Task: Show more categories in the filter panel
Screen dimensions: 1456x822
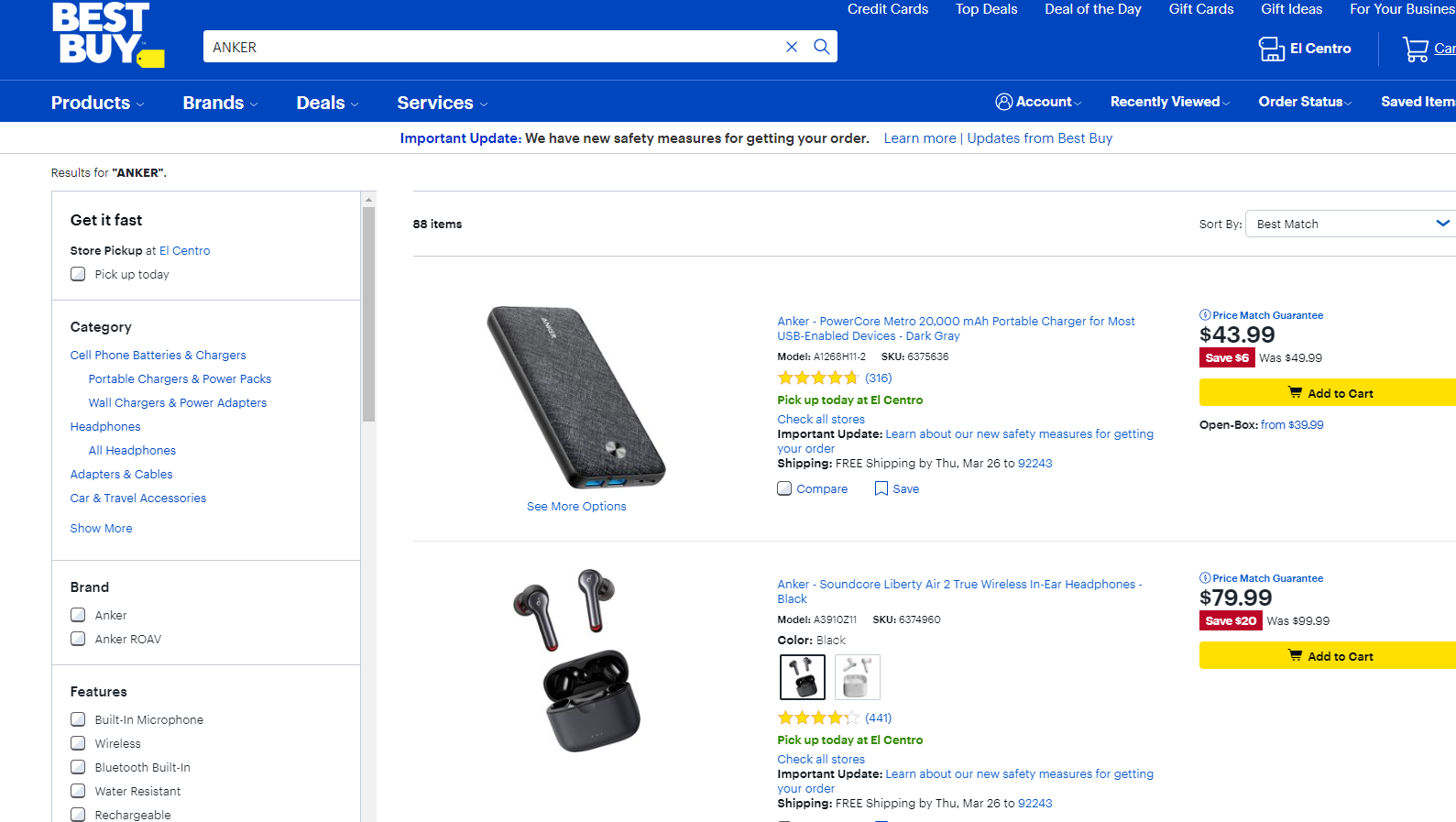Action: click(x=101, y=528)
